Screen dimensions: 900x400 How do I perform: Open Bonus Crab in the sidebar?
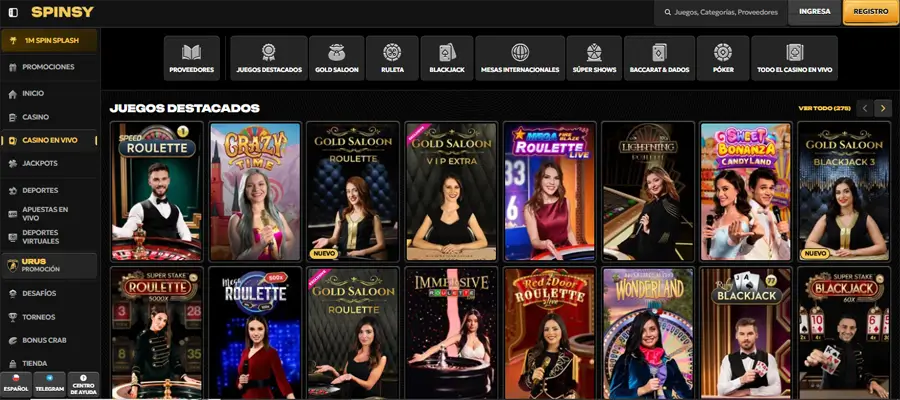pyautogui.click(x=49, y=340)
